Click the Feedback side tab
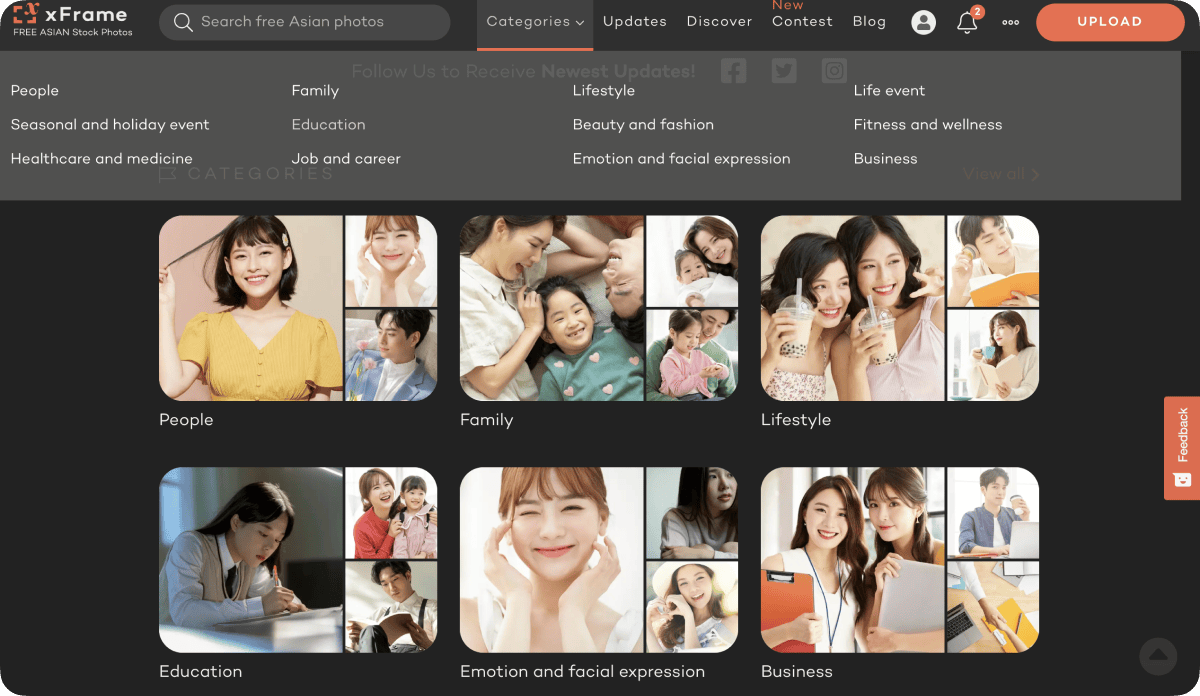The height and width of the screenshot is (696, 1200). [x=1182, y=447]
